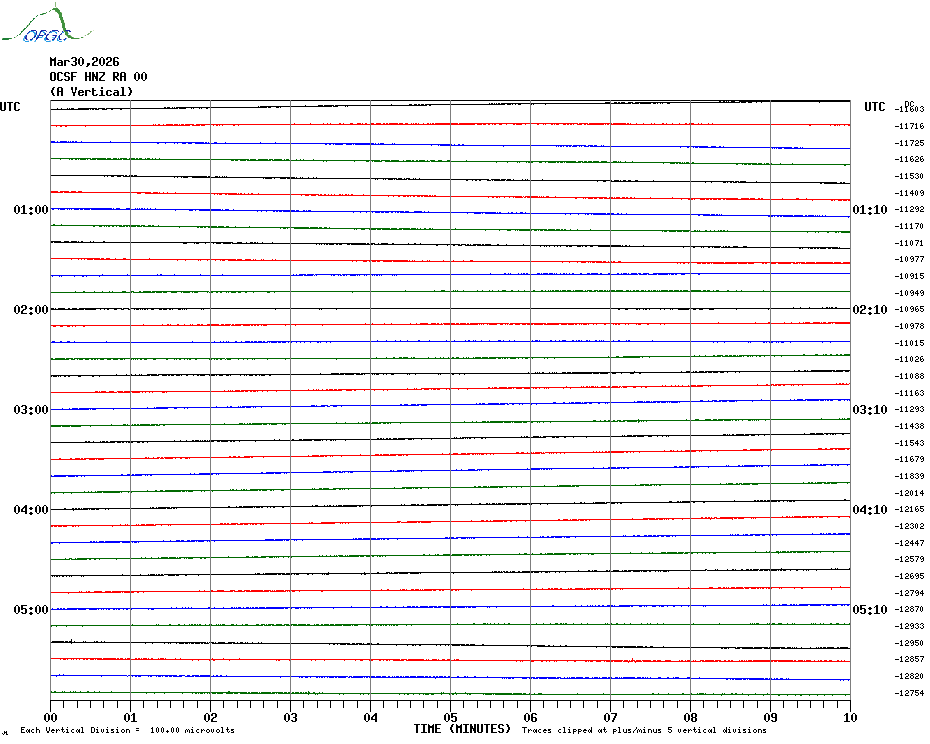Click the OCSF HNZ RA 00 station label
This screenshot has width=930, height=744.
pyautogui.click(x=98, y=77)
